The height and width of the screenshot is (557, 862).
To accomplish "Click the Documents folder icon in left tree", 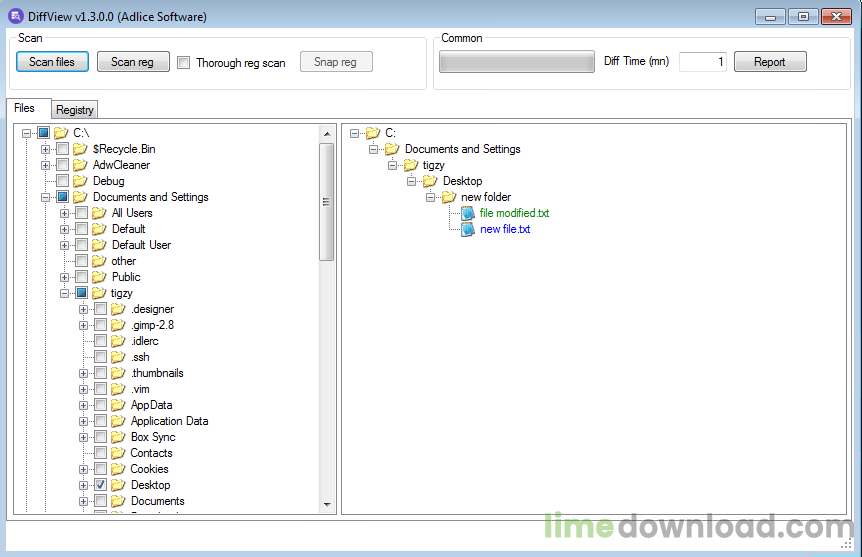I will (x=118, y=501).
